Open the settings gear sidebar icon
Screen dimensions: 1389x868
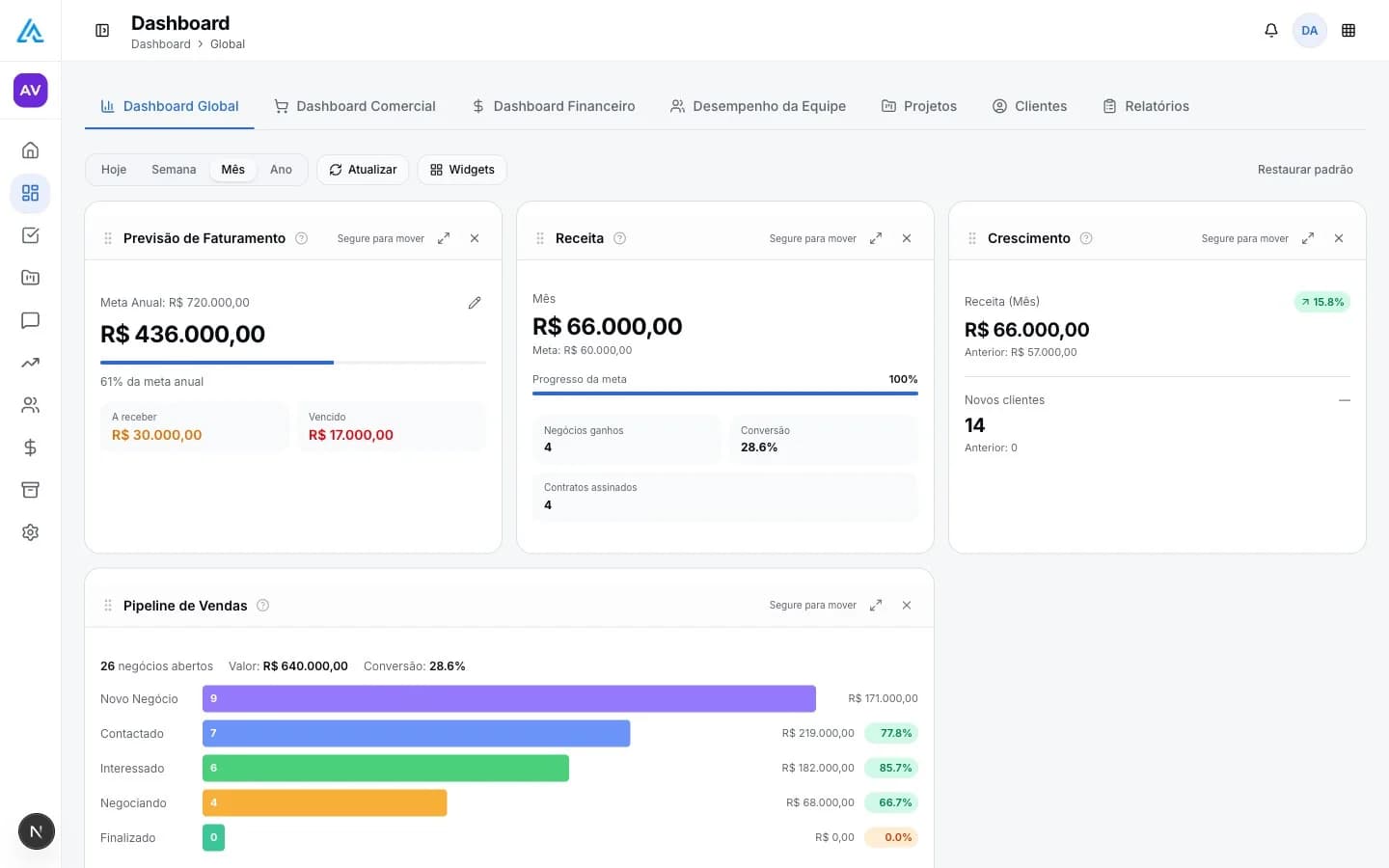pos(30,532)
